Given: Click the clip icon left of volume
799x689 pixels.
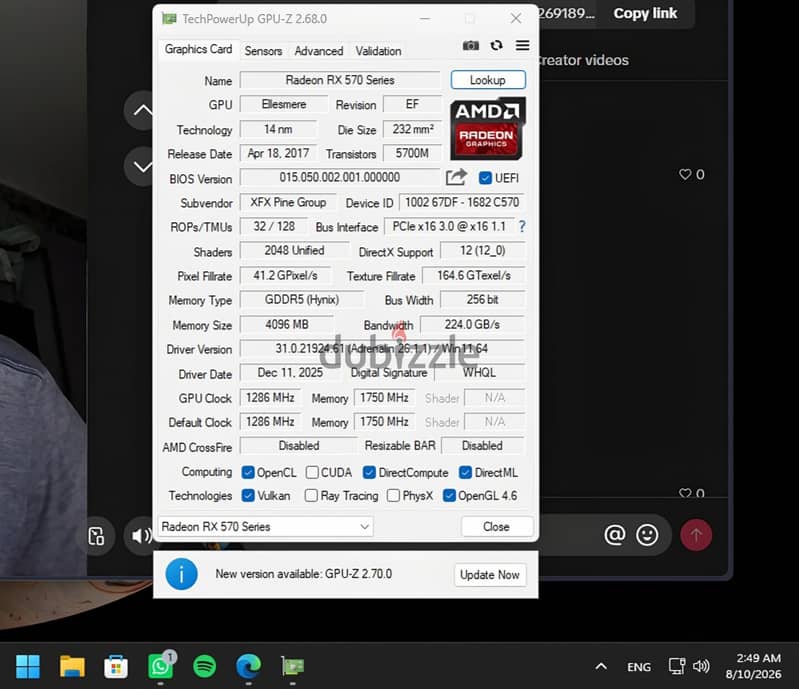Looking at the screenshot, I should pos(96,536).
